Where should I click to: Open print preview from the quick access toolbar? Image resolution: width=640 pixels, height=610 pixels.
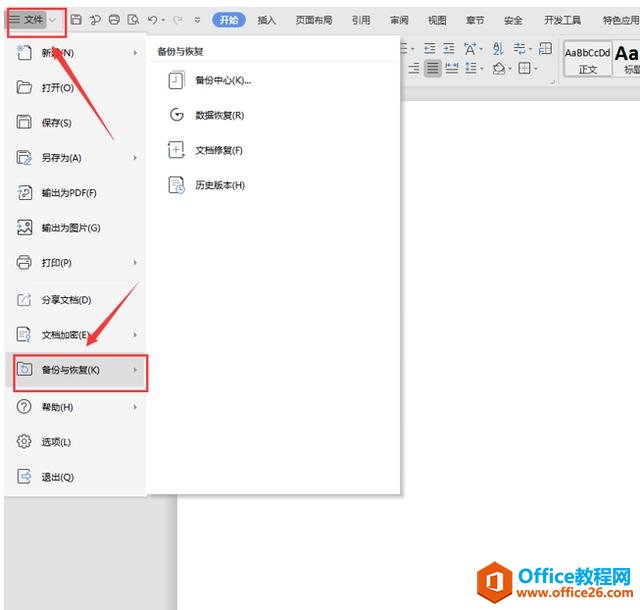pos(133,20)
